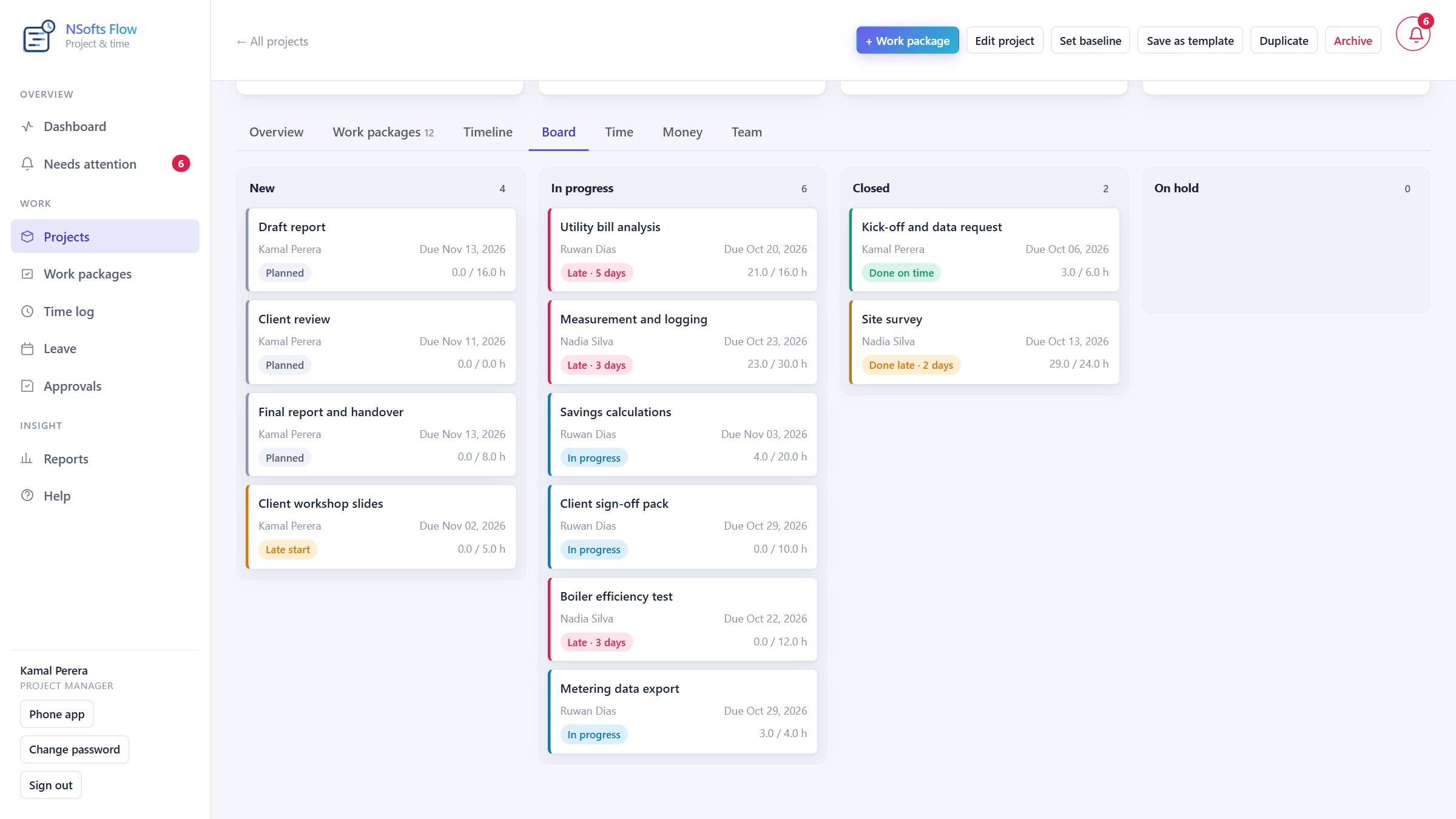Click the Dashboard pulse icon

27,126
